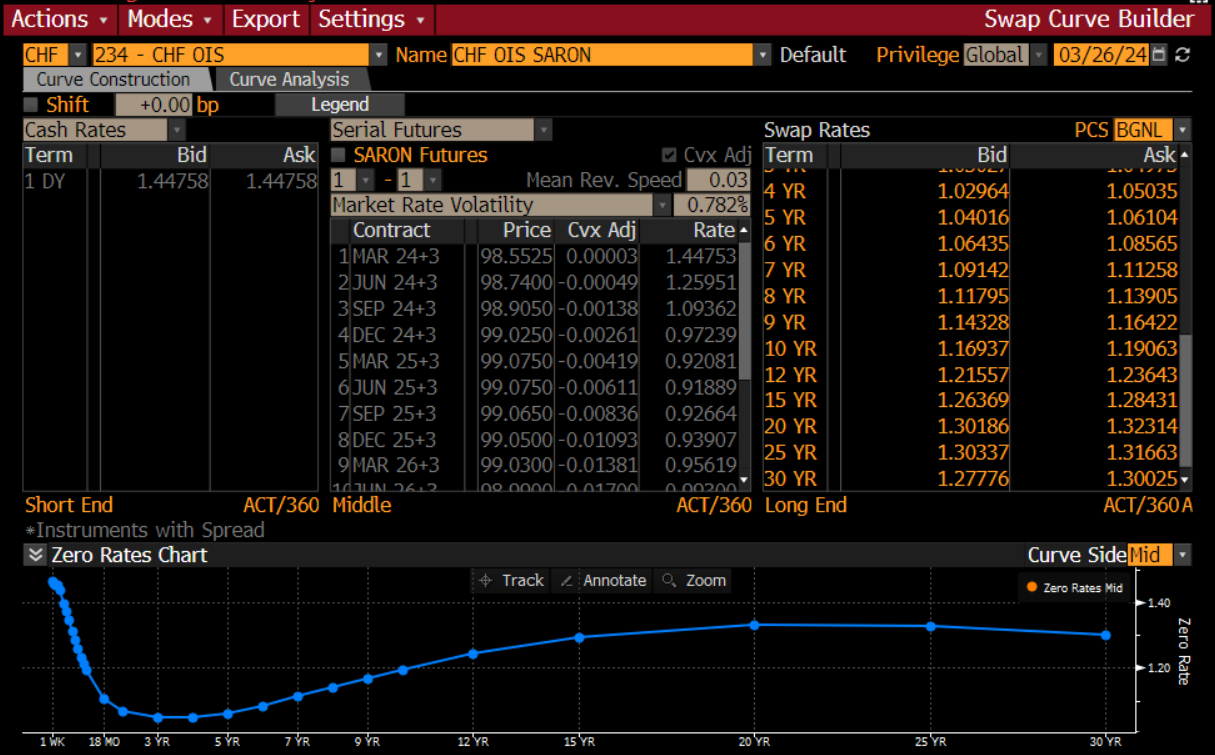
Task: Select the Annotate pencil tool
Action: coord(603,580)
